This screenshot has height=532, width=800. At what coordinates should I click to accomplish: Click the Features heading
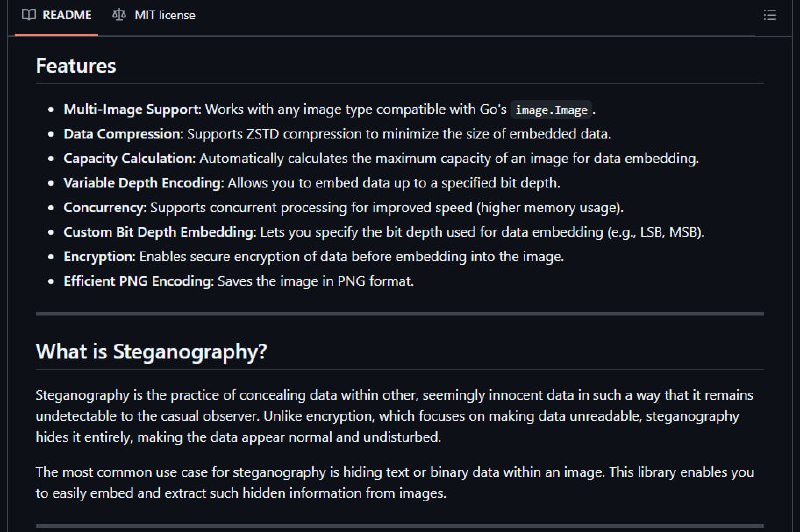click(x=76, y=66)
